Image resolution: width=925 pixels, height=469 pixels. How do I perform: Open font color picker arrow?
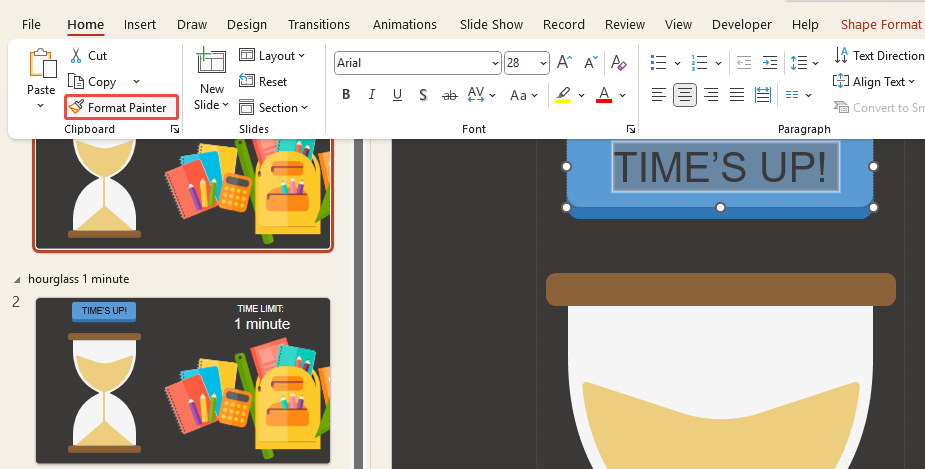[622, 95]
